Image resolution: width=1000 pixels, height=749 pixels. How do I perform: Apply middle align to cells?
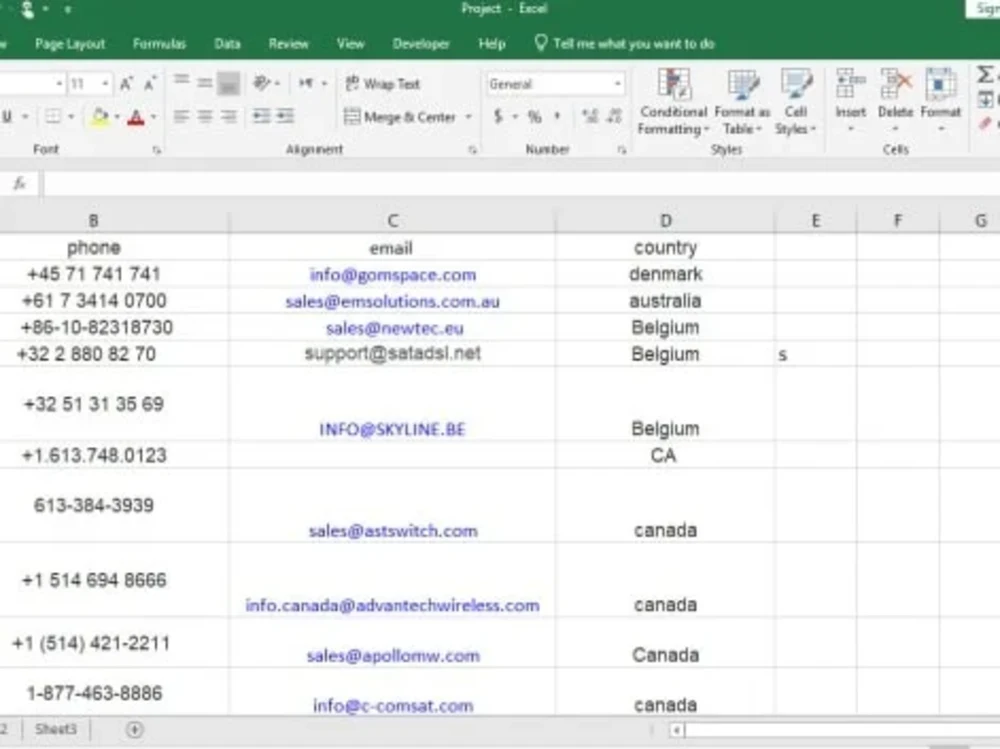click(x=205, y=82)
